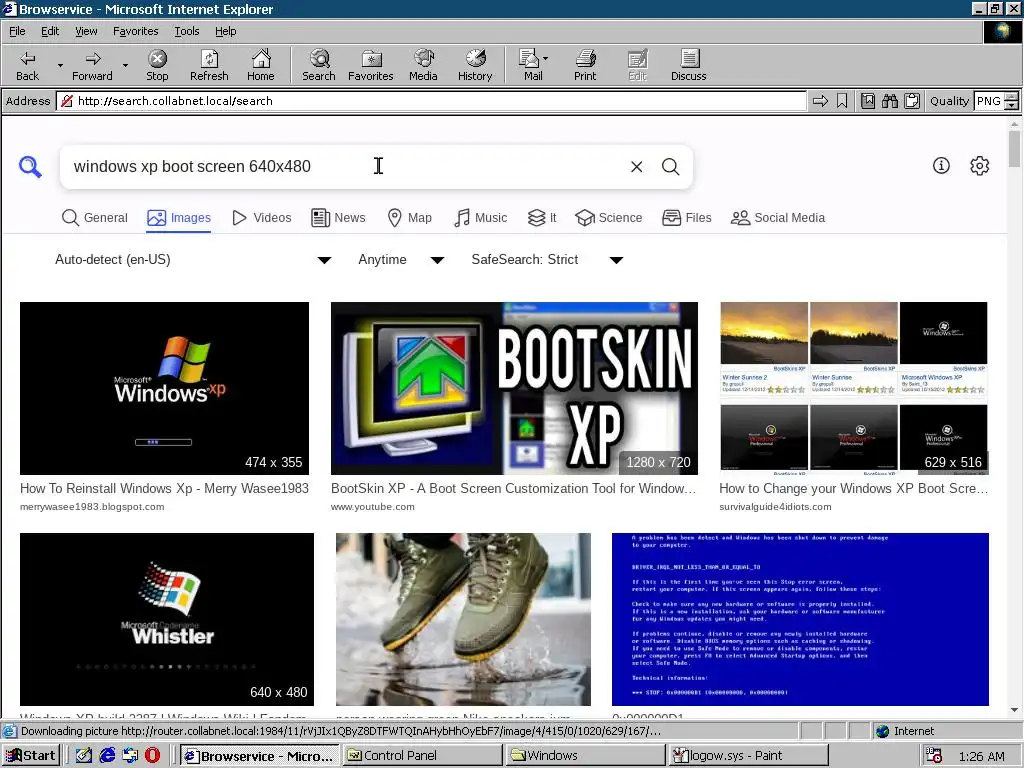Open Forward button history dropdown arrow
Image resolution: width=1024 pixels, height=768 pixels.
point(125,65)
